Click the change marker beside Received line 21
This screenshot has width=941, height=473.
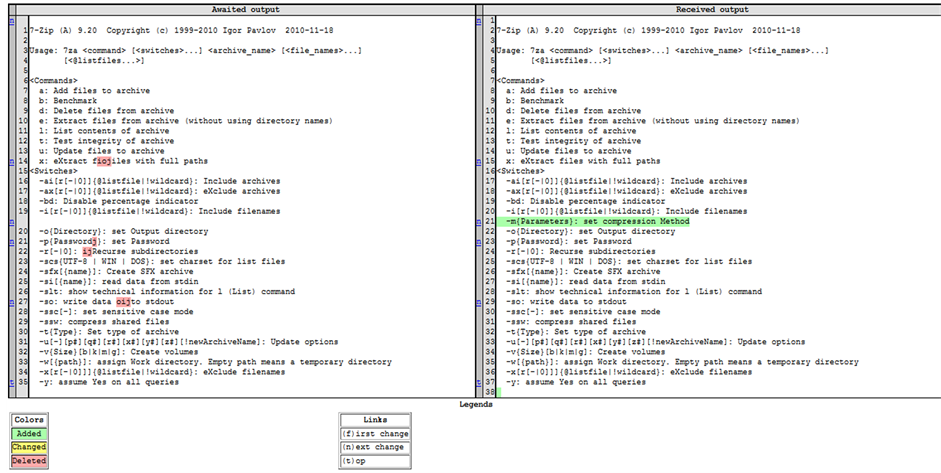480,221
